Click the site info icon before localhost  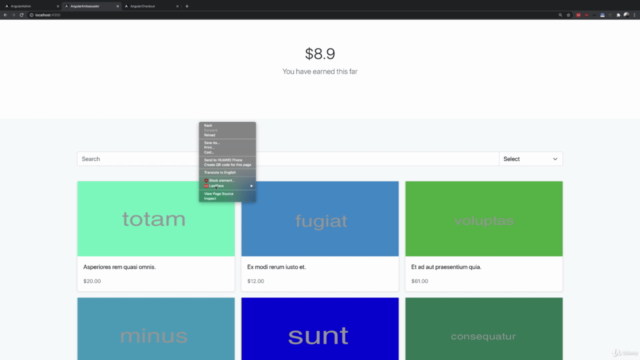click(31, 15)
